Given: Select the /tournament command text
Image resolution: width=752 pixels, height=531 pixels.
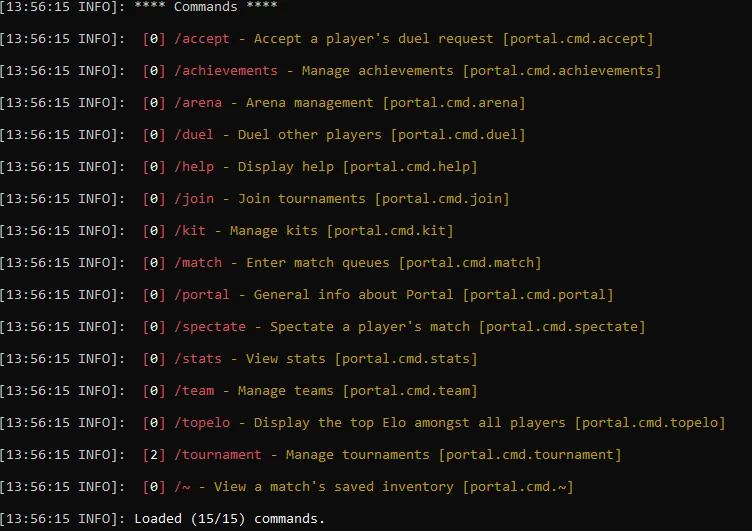Looking at the screenshot, I should point(218,455).
